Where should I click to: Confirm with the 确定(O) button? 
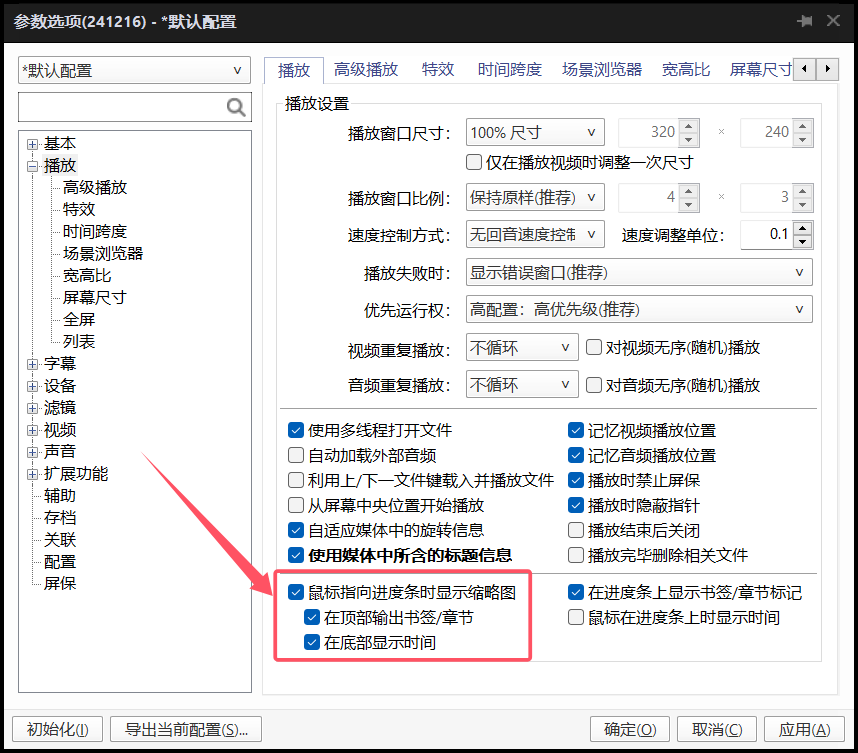click(x=630, y=729)
